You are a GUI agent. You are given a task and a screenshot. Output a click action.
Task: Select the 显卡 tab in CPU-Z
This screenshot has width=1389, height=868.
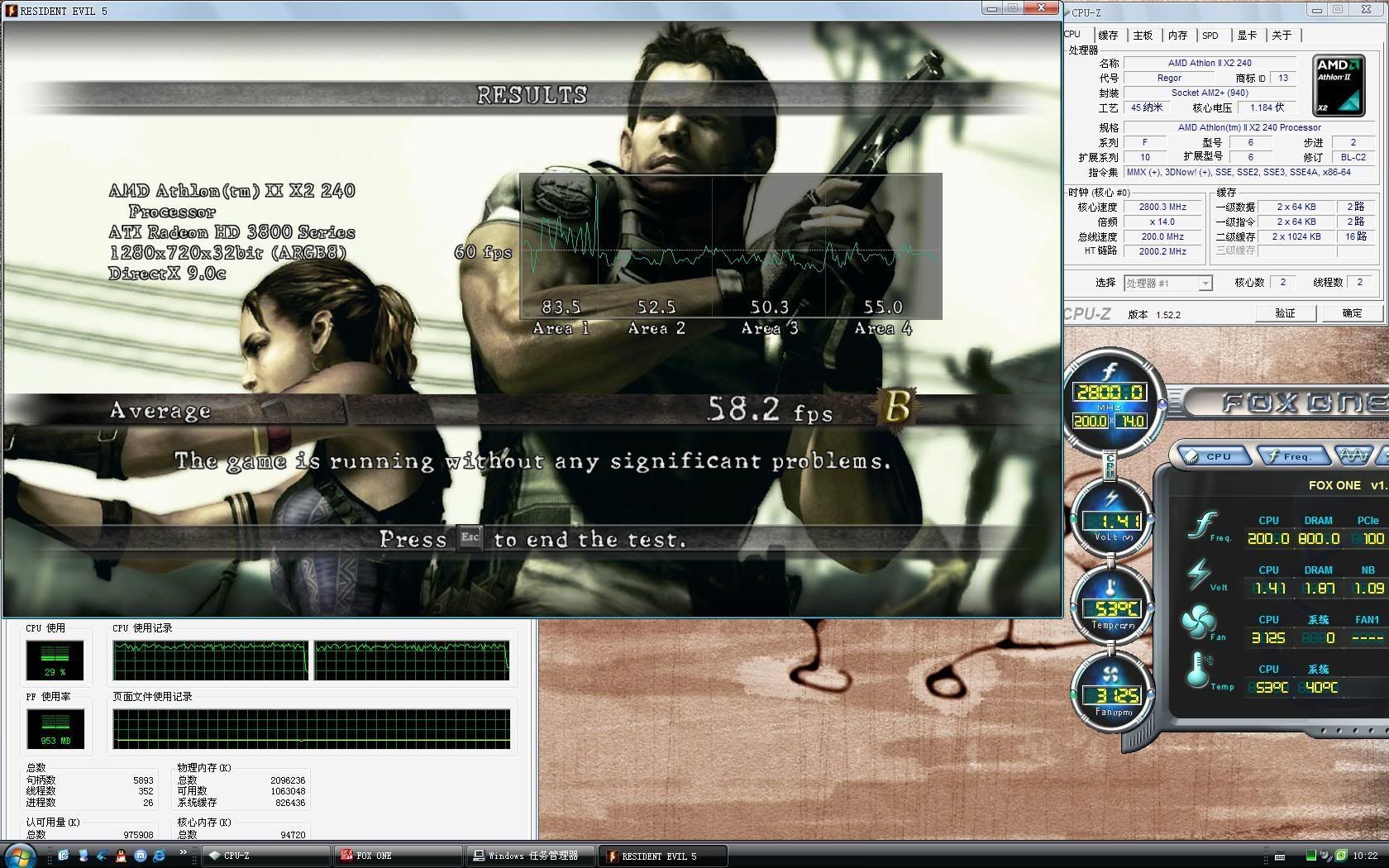click(x=1247, y=36)
